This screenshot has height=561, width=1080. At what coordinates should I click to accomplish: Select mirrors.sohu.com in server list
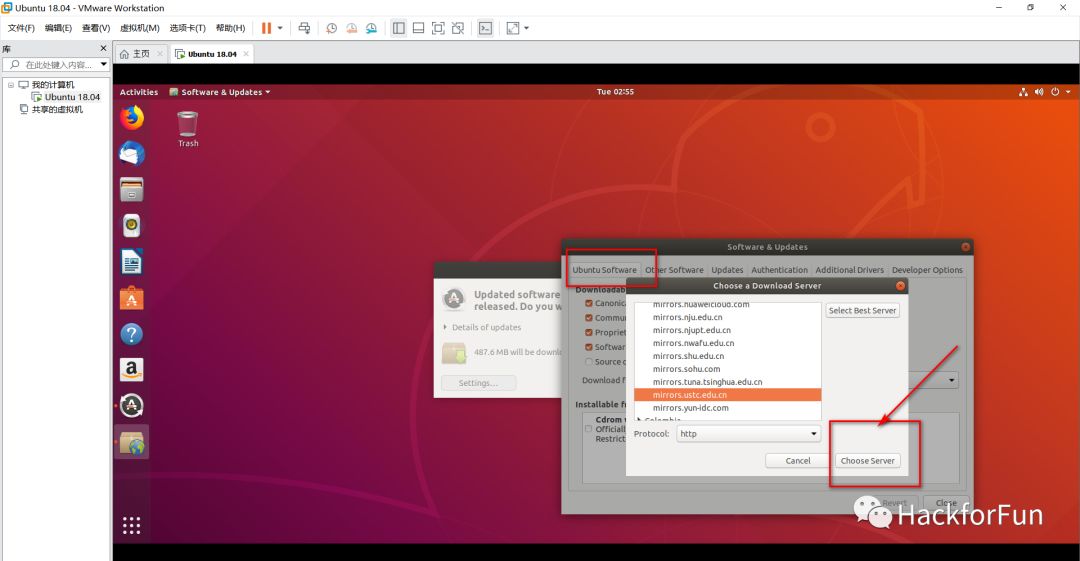click(x=727, y=369)
